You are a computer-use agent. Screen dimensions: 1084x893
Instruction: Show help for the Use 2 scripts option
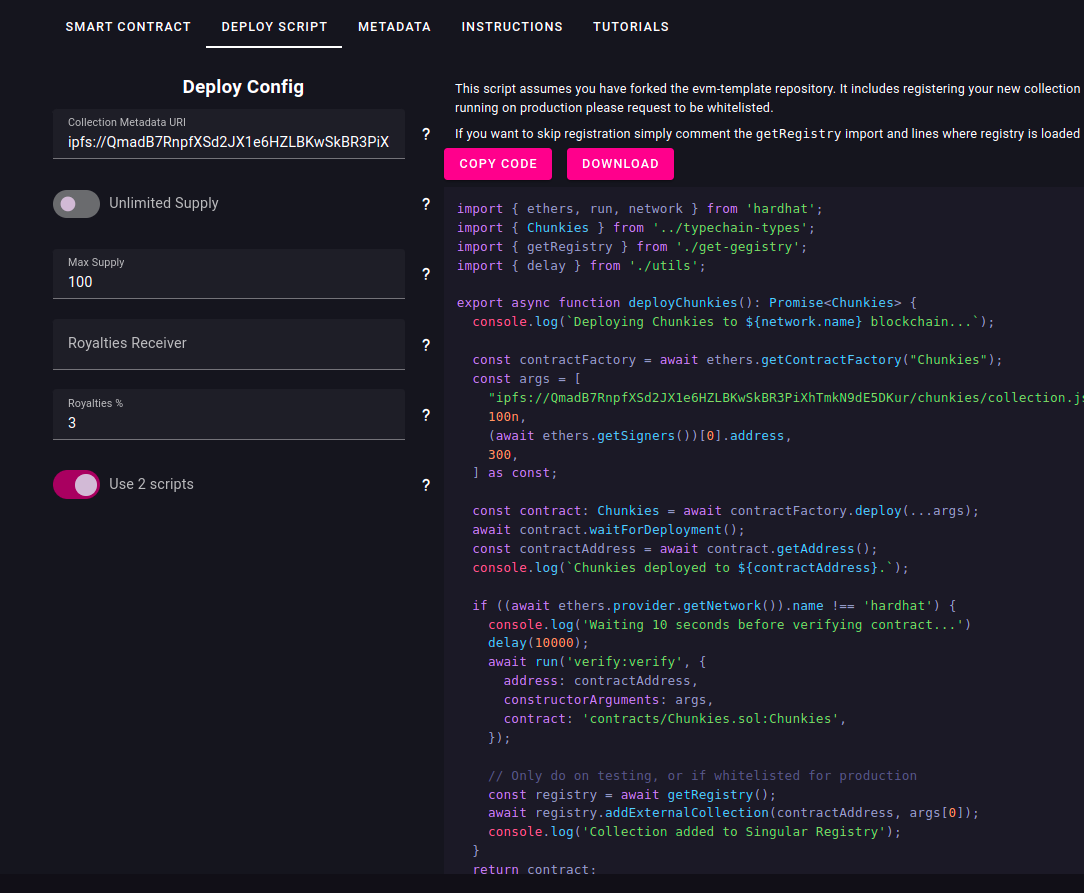(x=425, y=484)
